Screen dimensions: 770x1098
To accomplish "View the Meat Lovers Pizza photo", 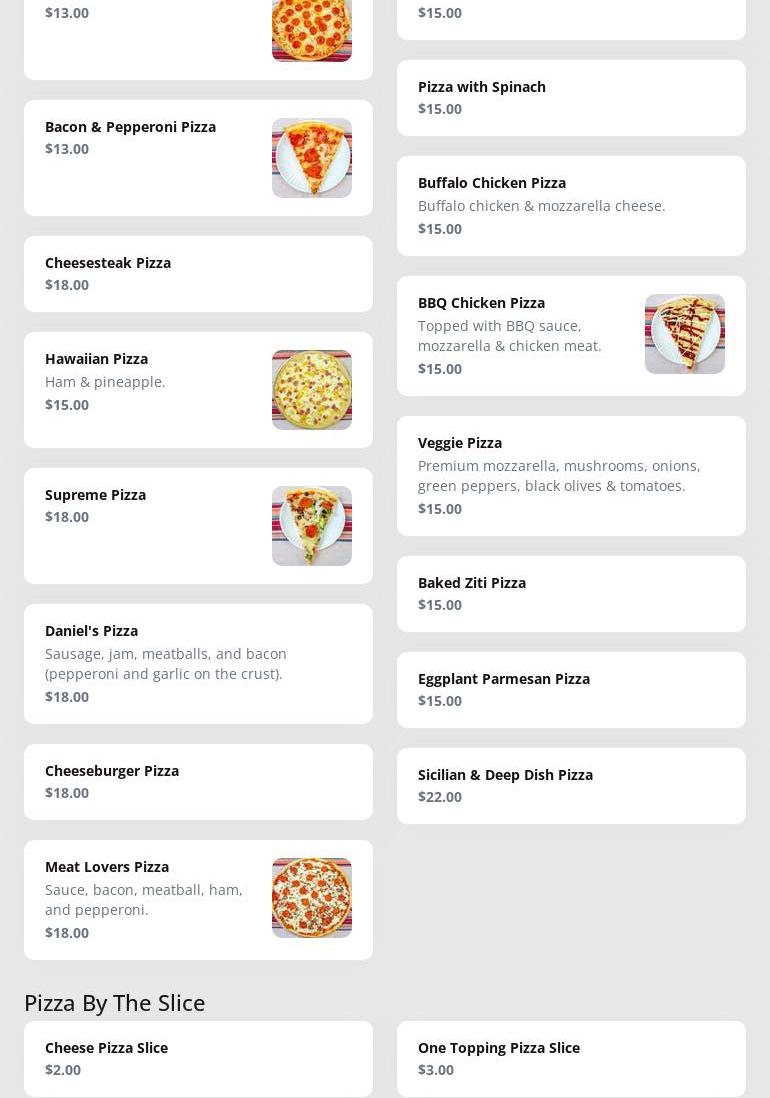I will [x=312, y=898].
